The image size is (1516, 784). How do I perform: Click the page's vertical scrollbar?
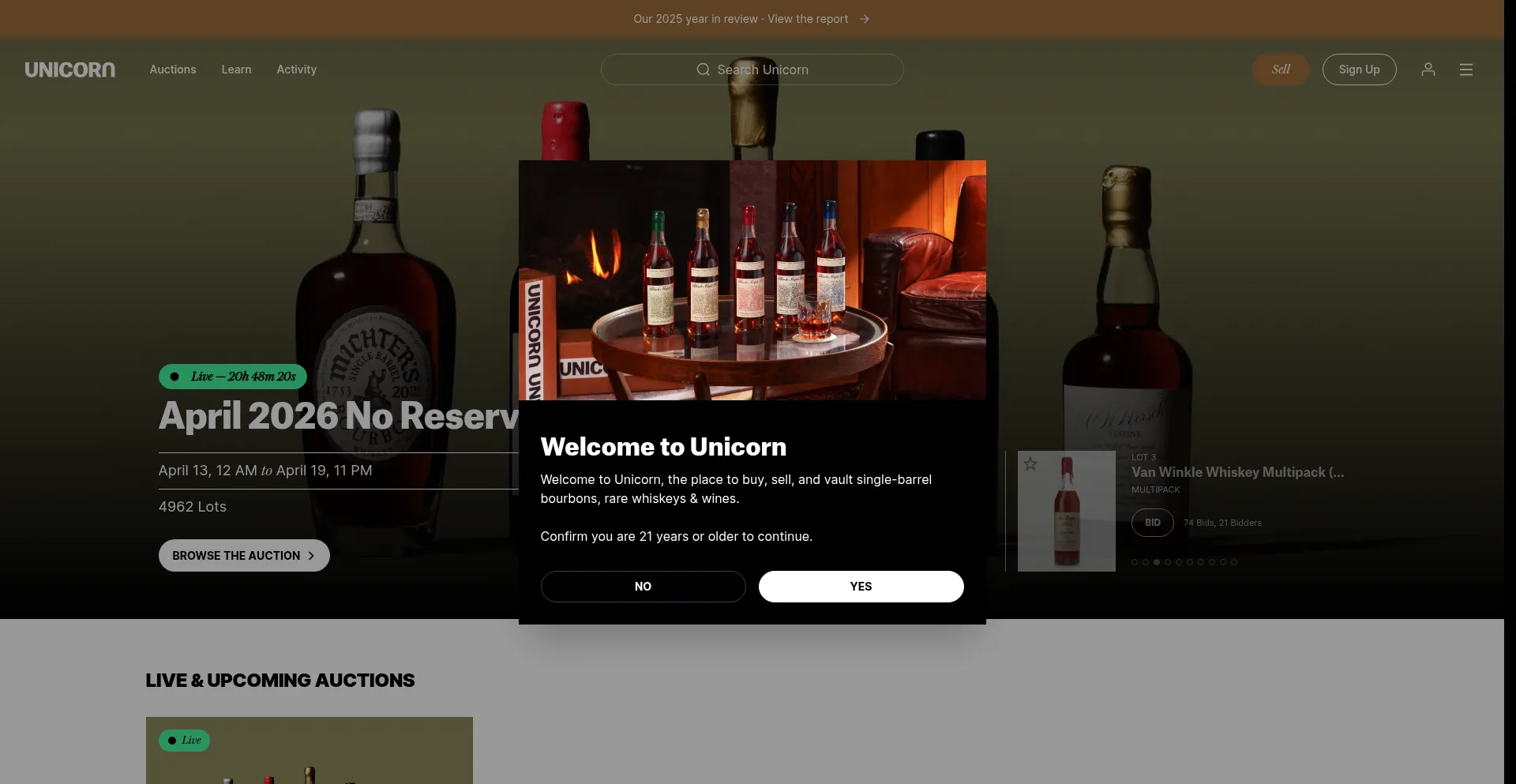[x=1510, y=392]
